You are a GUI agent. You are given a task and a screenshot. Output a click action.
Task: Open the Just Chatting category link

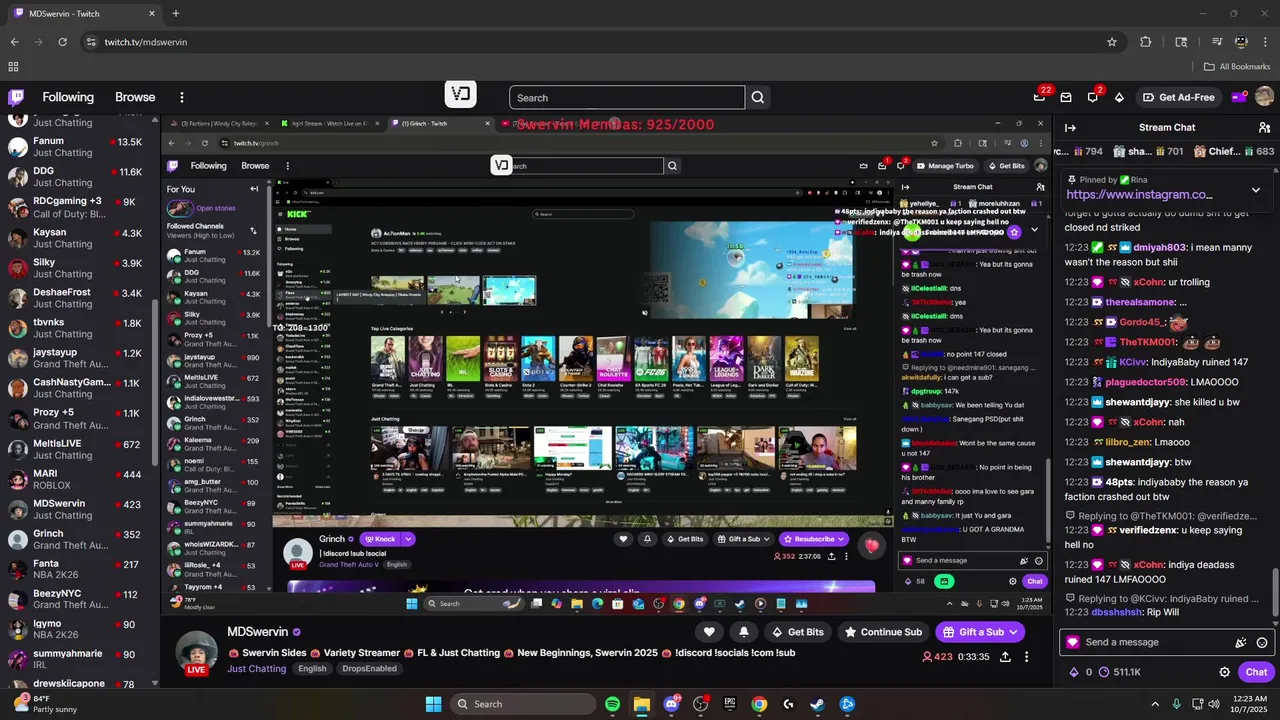click(256, 668)
